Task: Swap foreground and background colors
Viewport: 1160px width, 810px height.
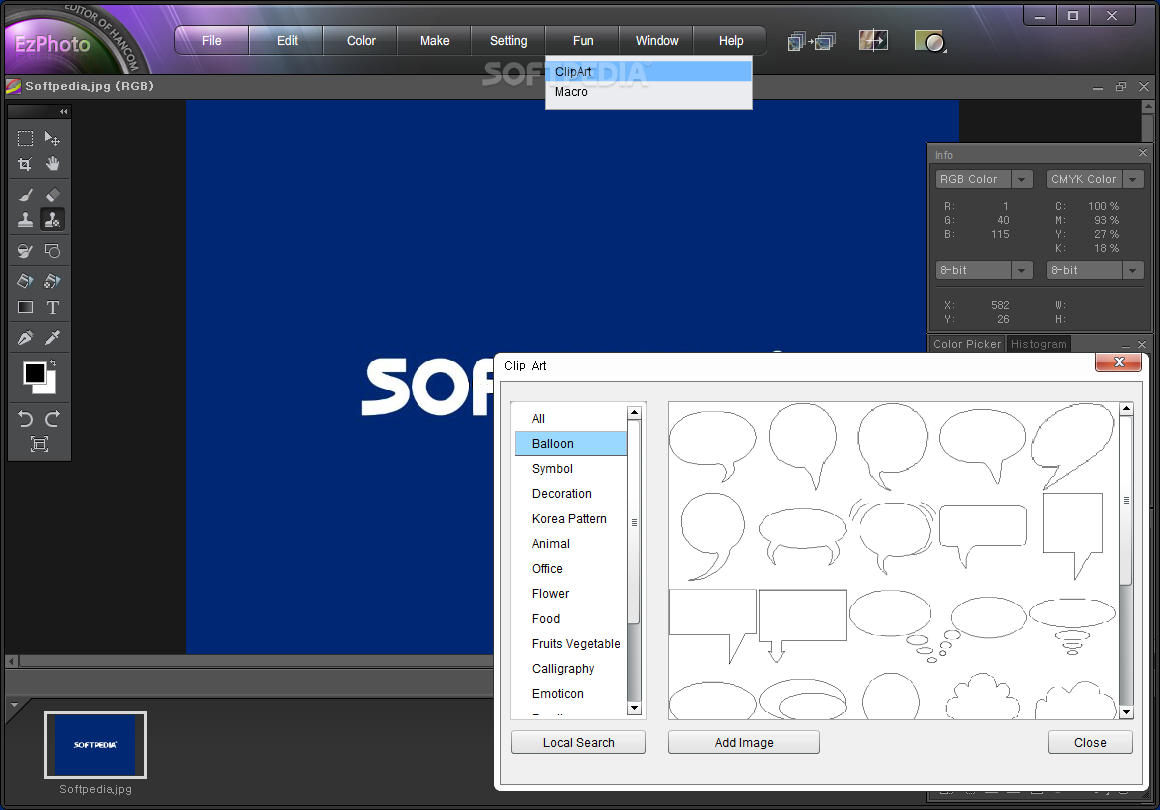Action: (x=53, y=363)
